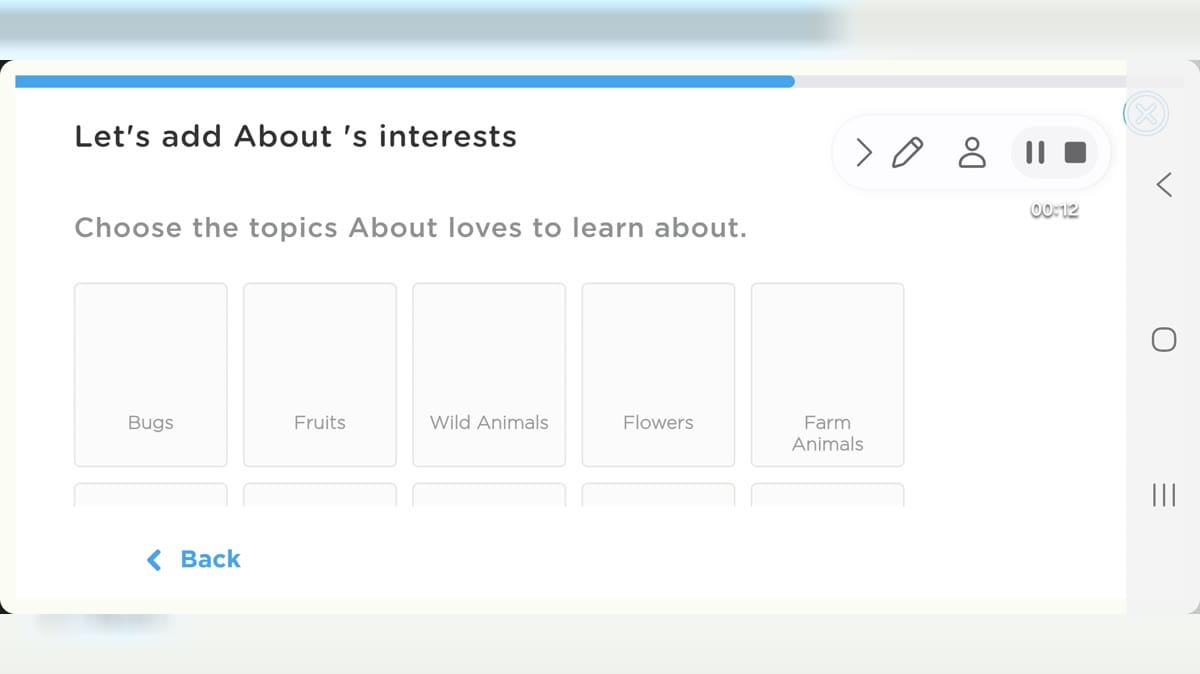Screen dimensions: 1200x674
Task: Toggle the person selfie-camera icon
Action: pyautogui.click(x=971, y=153)
